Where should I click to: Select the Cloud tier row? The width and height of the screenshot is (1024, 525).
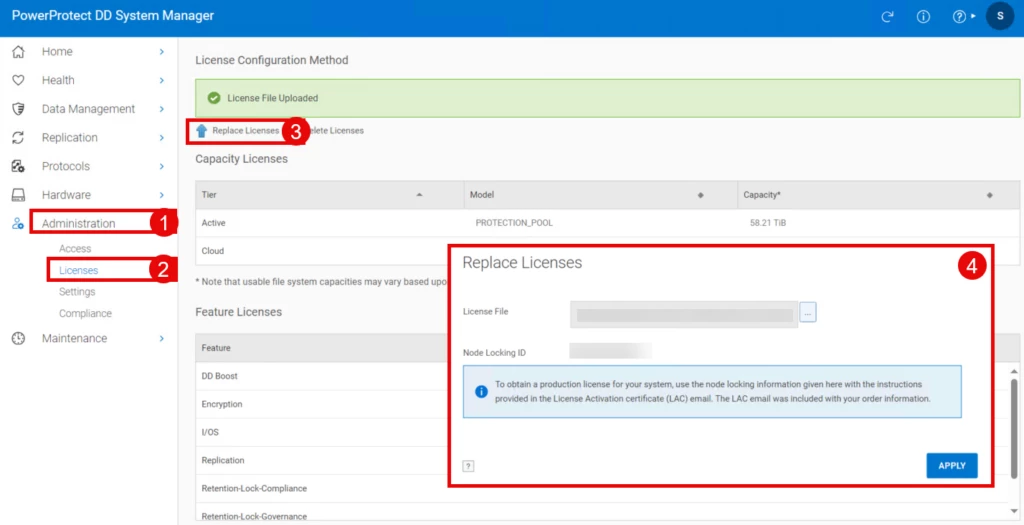pos(321,251)
